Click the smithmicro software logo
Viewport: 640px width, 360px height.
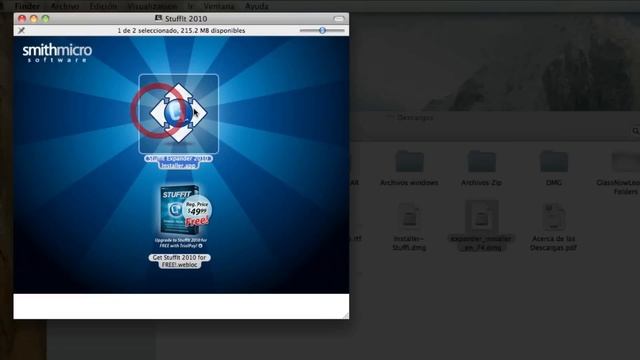coord(57,53)
